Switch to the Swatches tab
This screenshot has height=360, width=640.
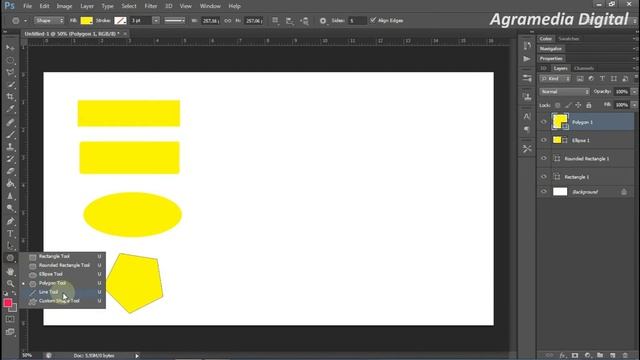(x=569, y=39)
